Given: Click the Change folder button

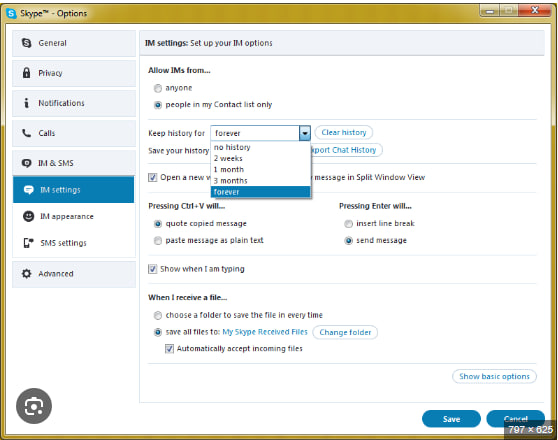Looking at the screenshot, I should click(345, 332).
